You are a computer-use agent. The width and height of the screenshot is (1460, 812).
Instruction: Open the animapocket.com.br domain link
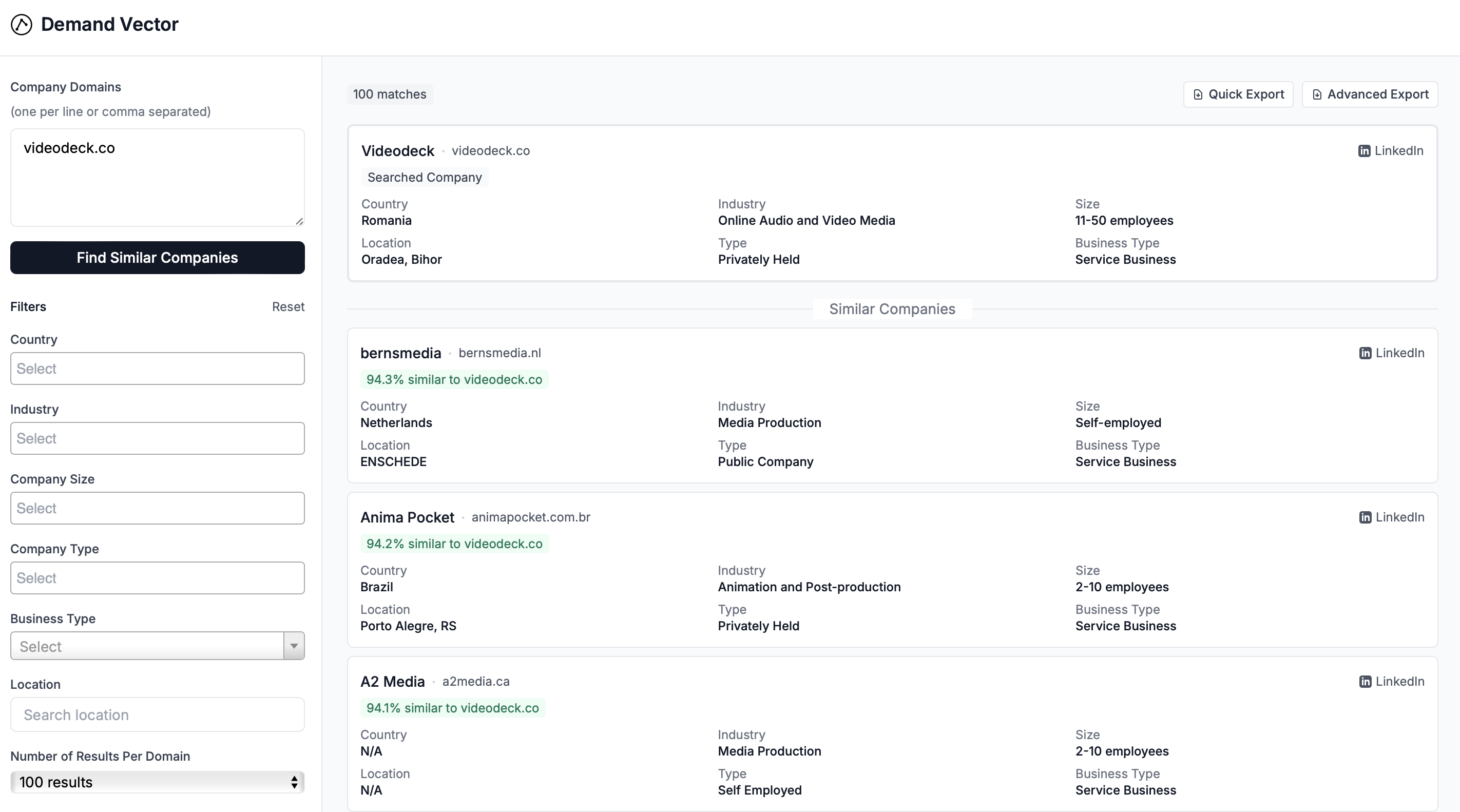pos(530,517)
